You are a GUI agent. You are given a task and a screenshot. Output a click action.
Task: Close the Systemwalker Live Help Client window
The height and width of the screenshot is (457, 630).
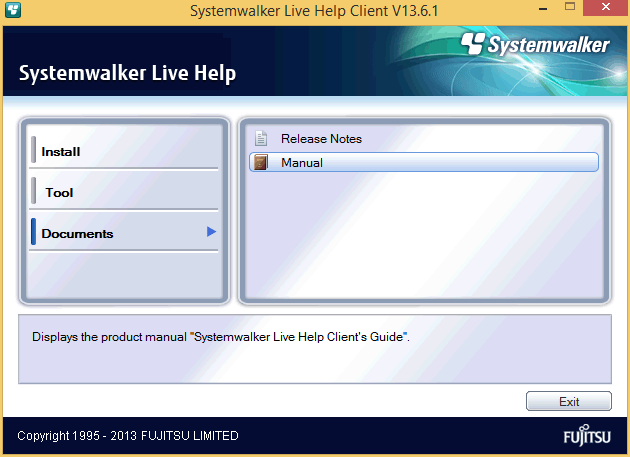click(x=605, y=7)
